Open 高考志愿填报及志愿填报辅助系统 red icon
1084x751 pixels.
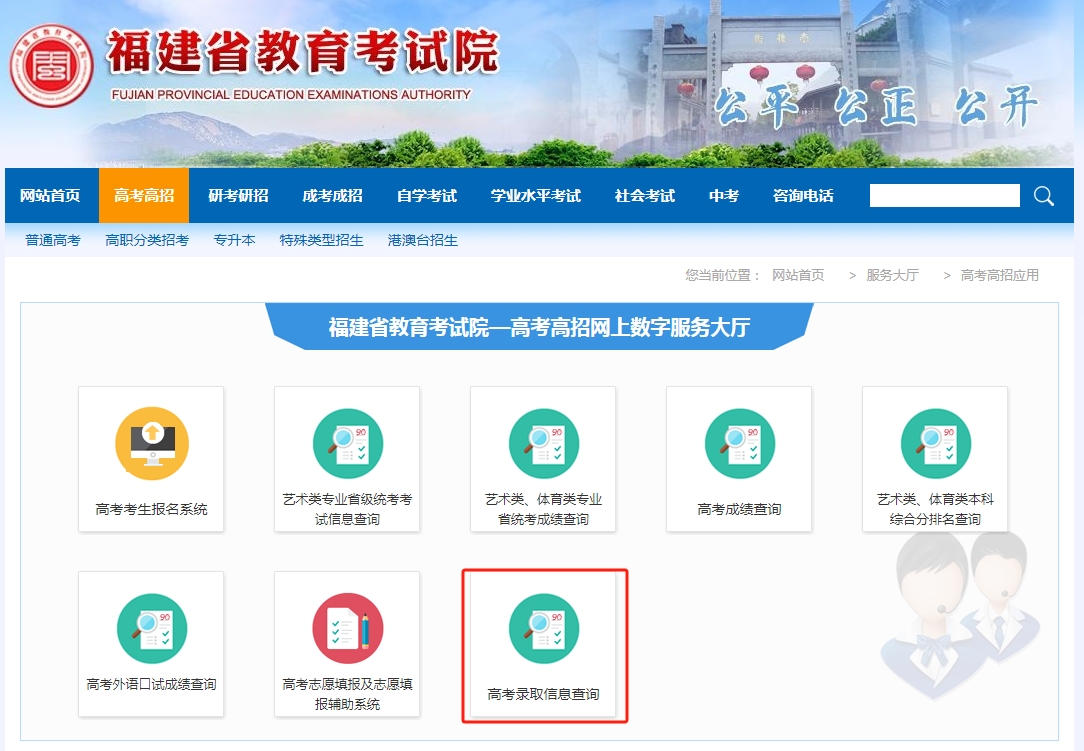pyautogui.click(x=348, y=629)
